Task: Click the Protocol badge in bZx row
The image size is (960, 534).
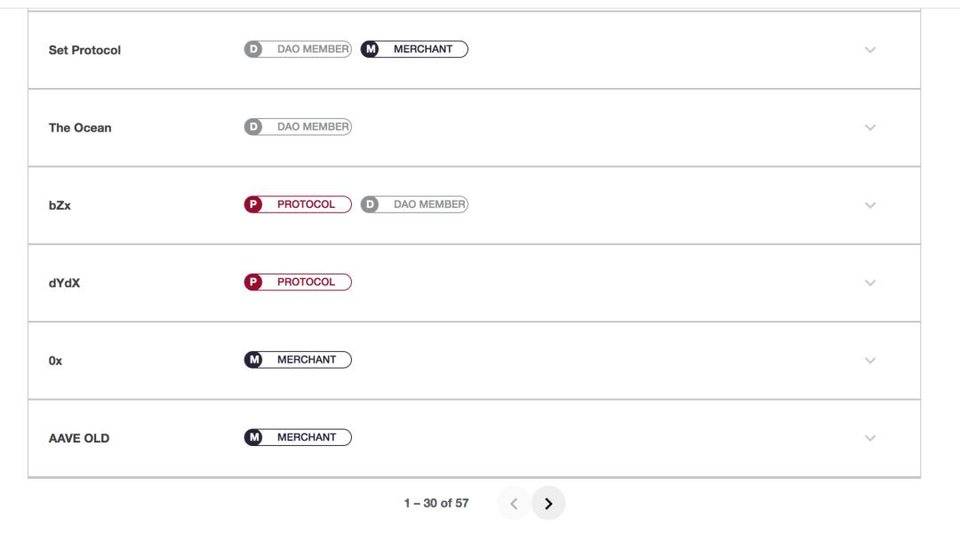Action: click(x=298, y=204)
